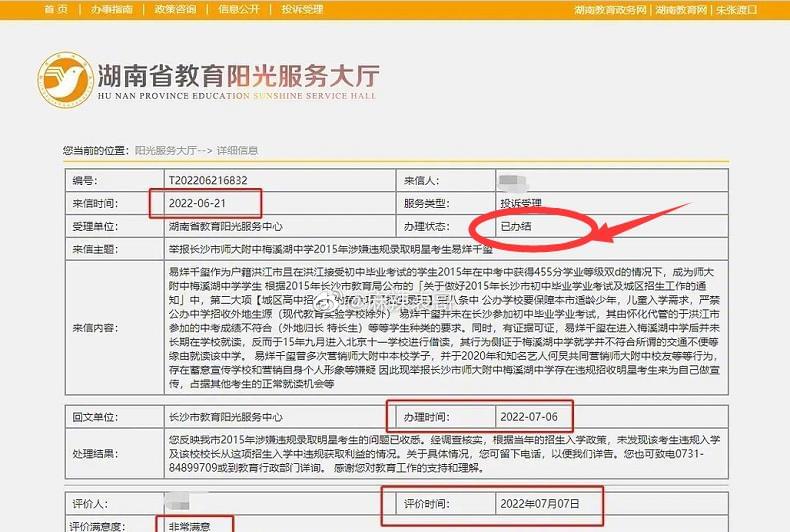This screenshot has width=790, height=532.
Task: Click the 湖南省教育阳光服务大厅 site title
Action: pyautogui.click(x=238, y=76)
